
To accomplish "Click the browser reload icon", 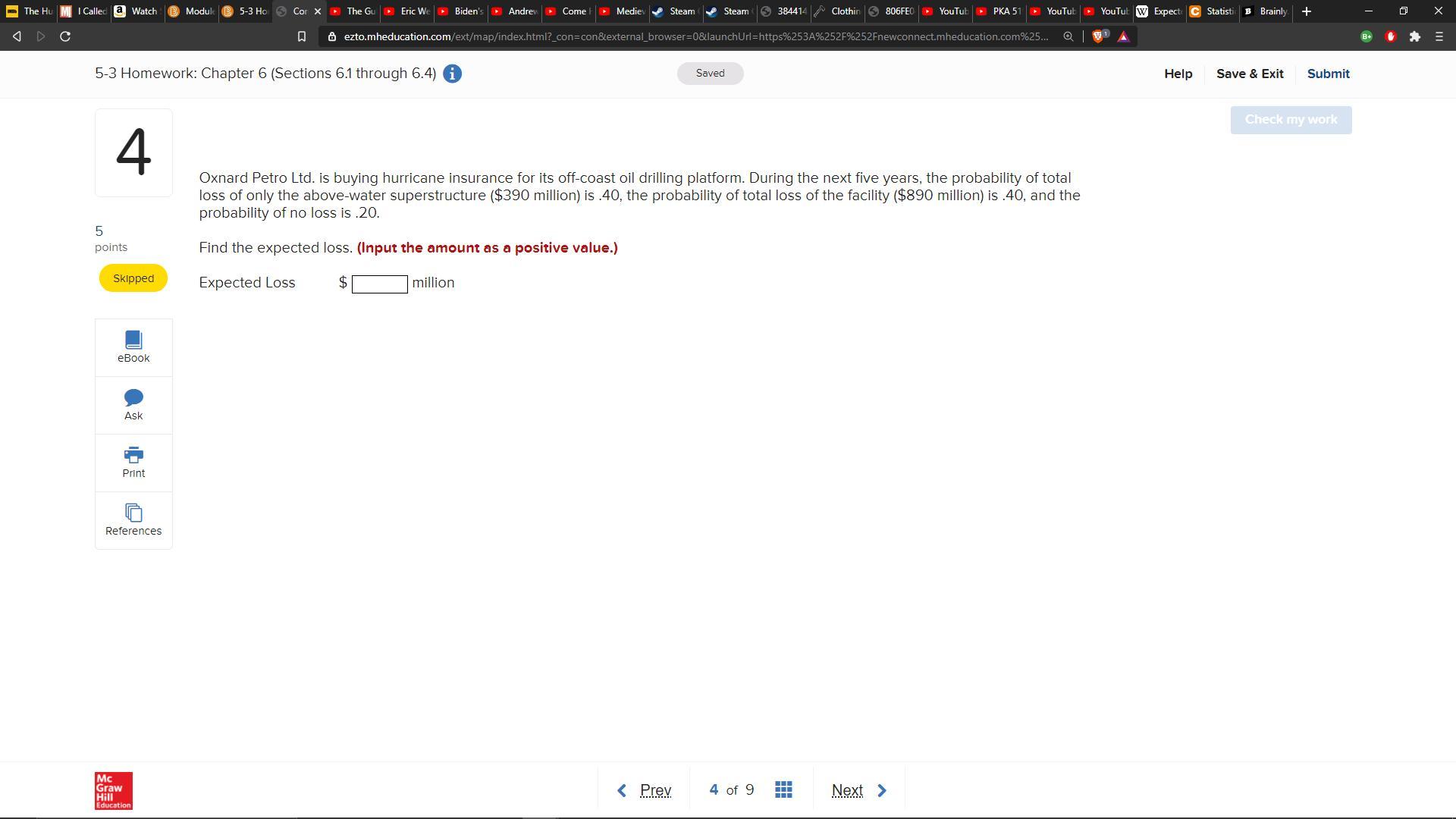I will click(x=65, y=36).
